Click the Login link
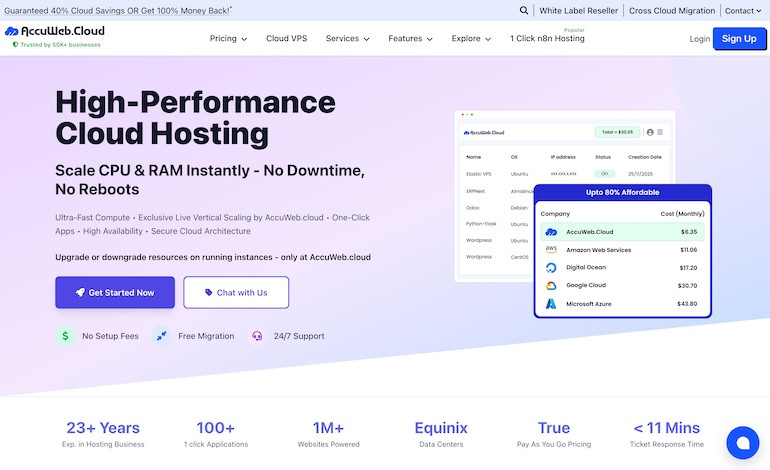 coord(699,39)
